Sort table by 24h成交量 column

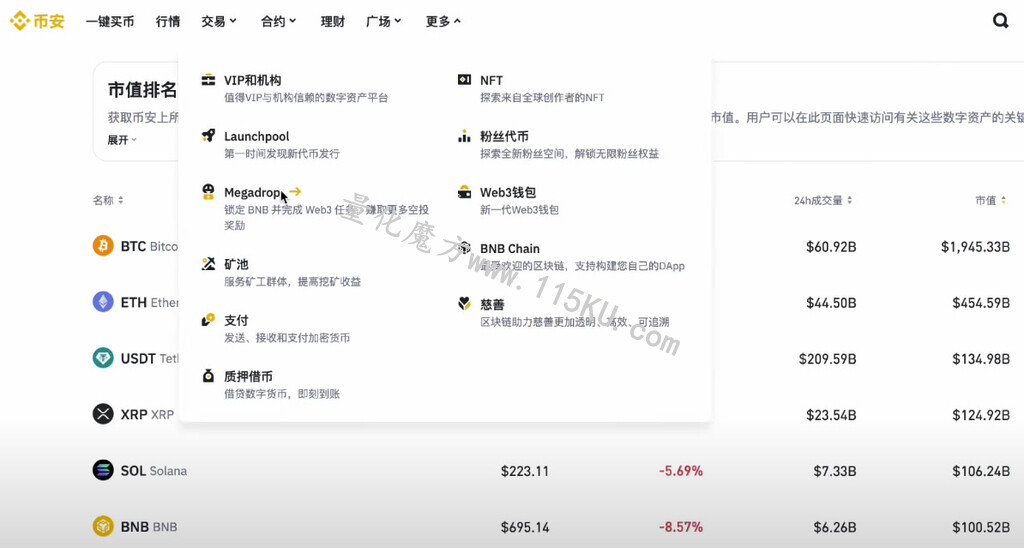pyautogui.click(x=823, y=201)
